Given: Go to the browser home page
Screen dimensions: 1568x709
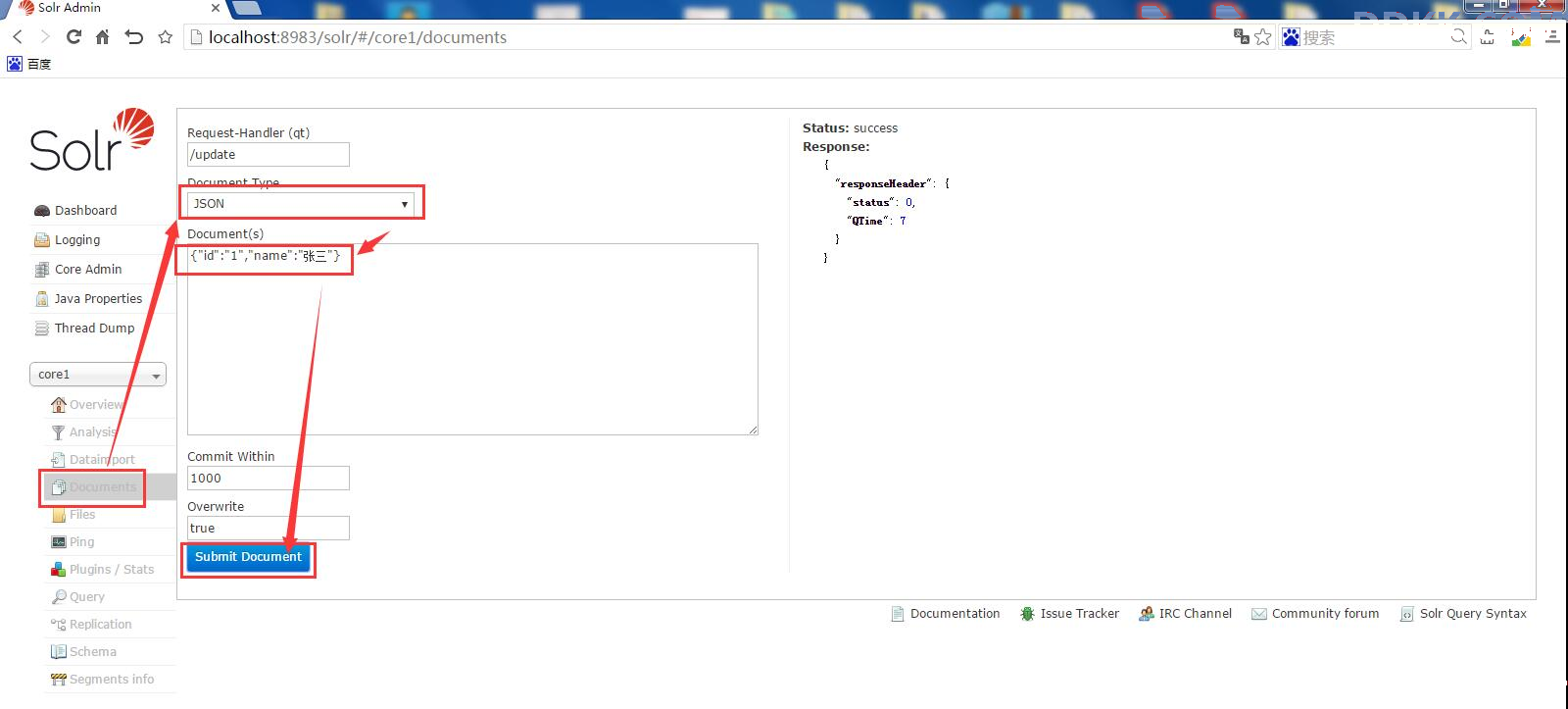Looking at the screenshot, I should point(103,37).
